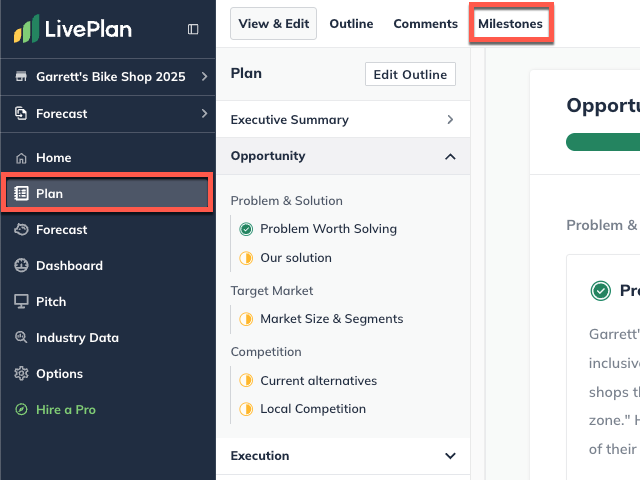Click the Garrett's Bike Shop 2025 company name
The width and height of the screenshot is (640, 480).
[x=111, y=77]
